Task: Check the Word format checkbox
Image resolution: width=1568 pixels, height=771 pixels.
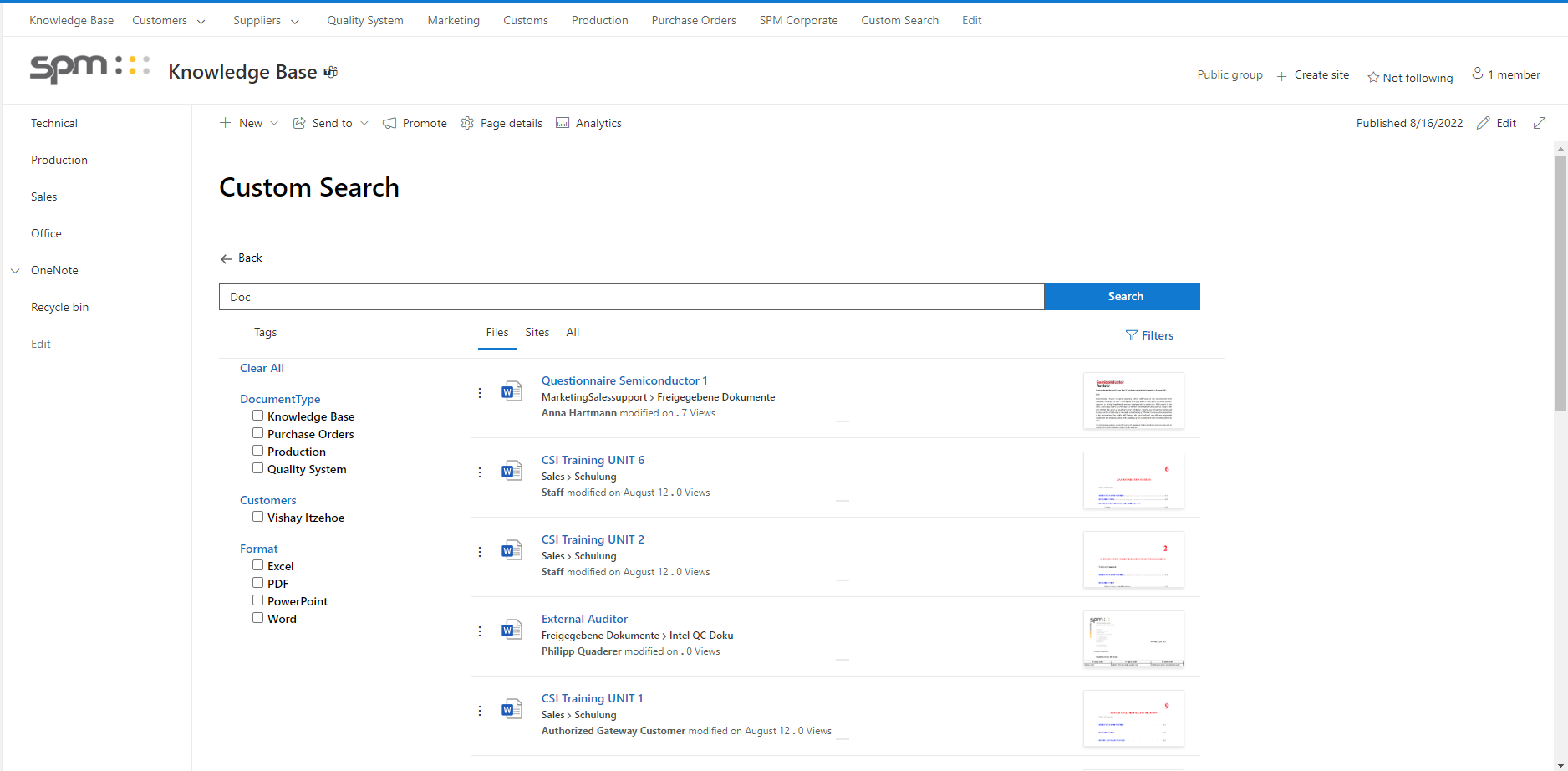Action: point(258,618)
